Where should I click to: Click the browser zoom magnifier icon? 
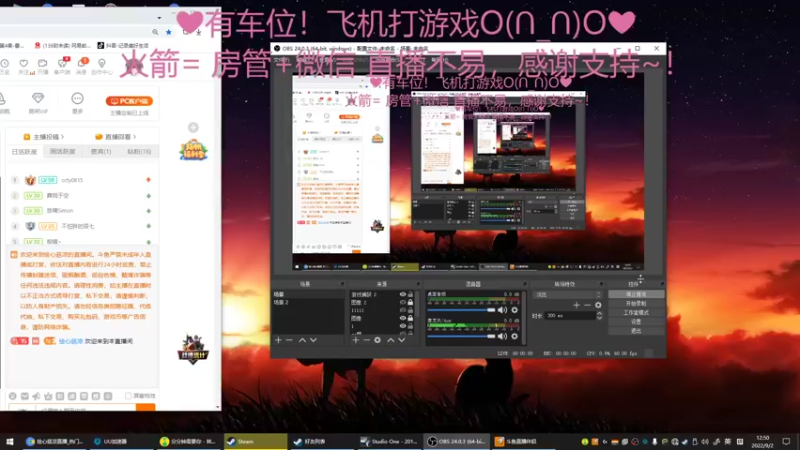(x=155, y=32)
